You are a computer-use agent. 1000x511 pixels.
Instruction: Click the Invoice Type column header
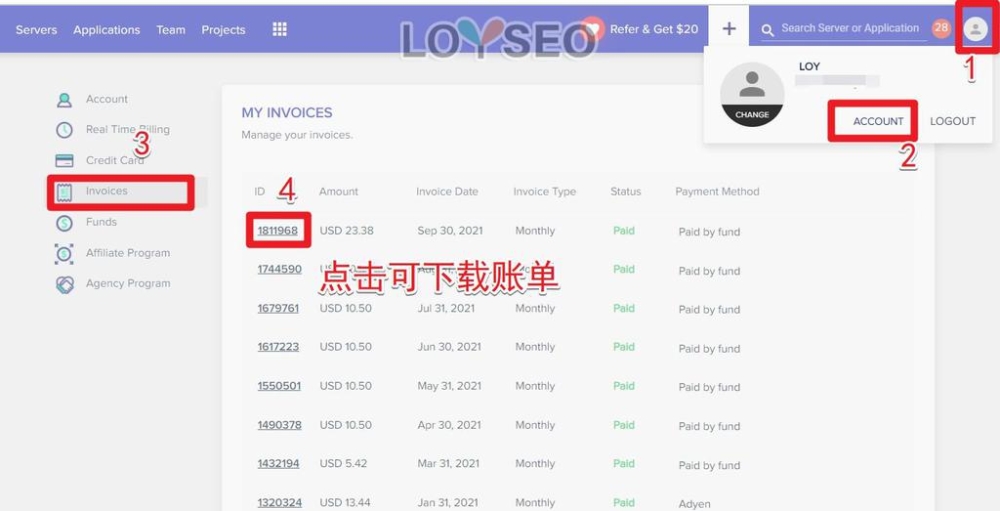tap(545, 191)
